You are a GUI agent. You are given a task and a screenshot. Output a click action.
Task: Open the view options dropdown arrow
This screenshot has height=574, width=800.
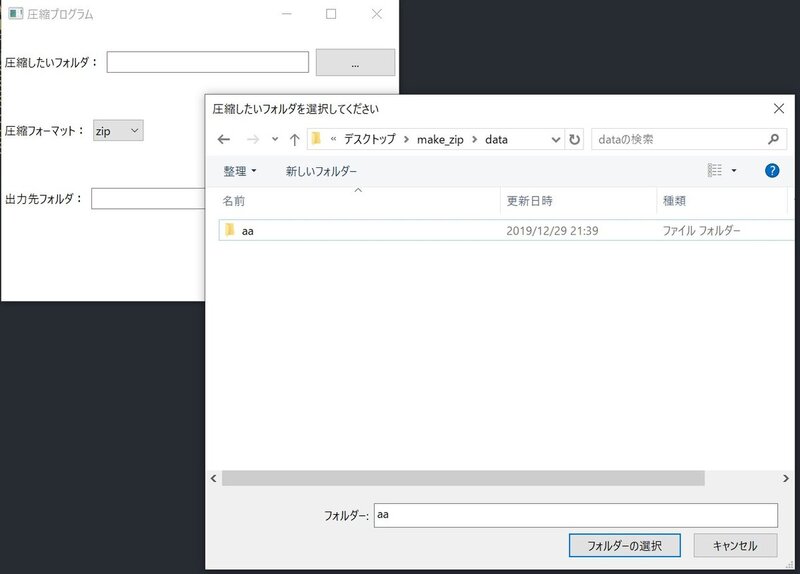[x=734, y=170]
